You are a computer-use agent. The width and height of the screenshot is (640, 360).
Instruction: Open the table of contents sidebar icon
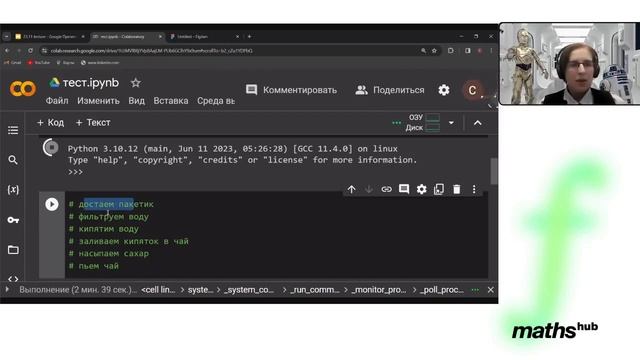pyautogui.click(x=13, y=130)
